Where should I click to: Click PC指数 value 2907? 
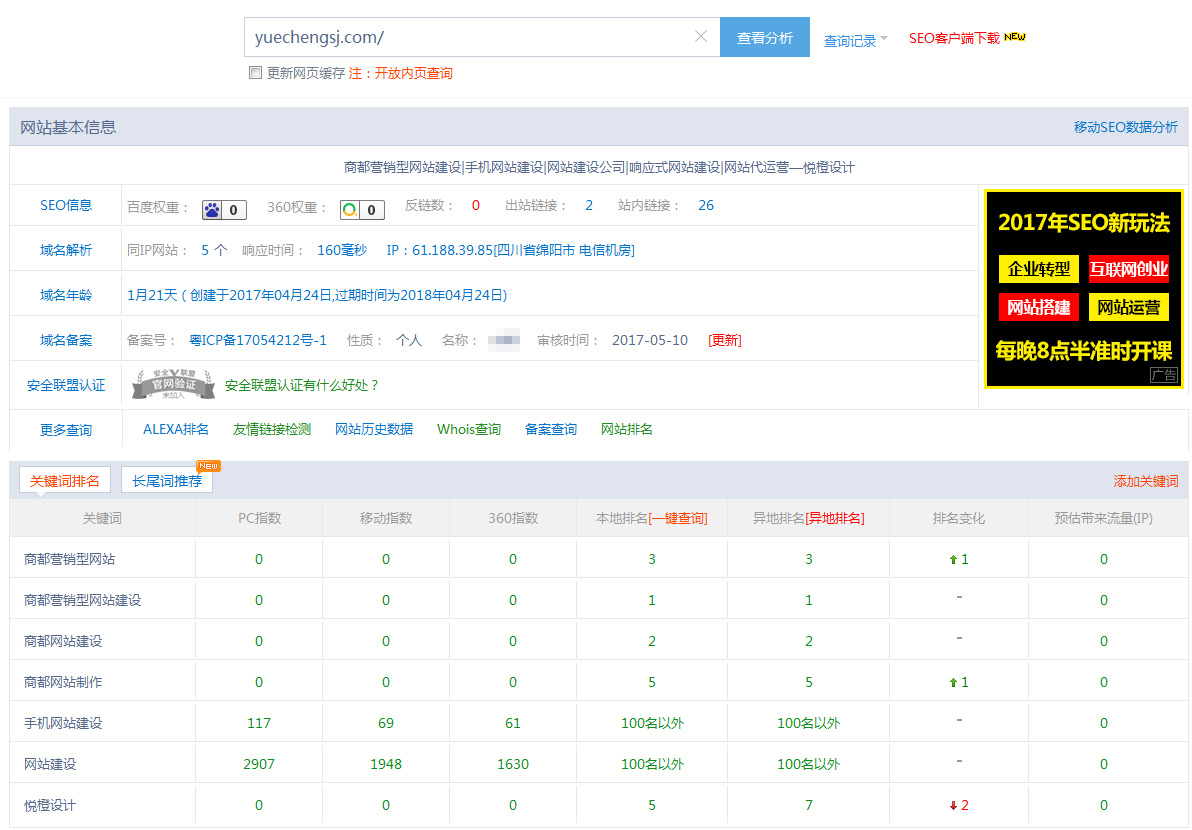259,764
